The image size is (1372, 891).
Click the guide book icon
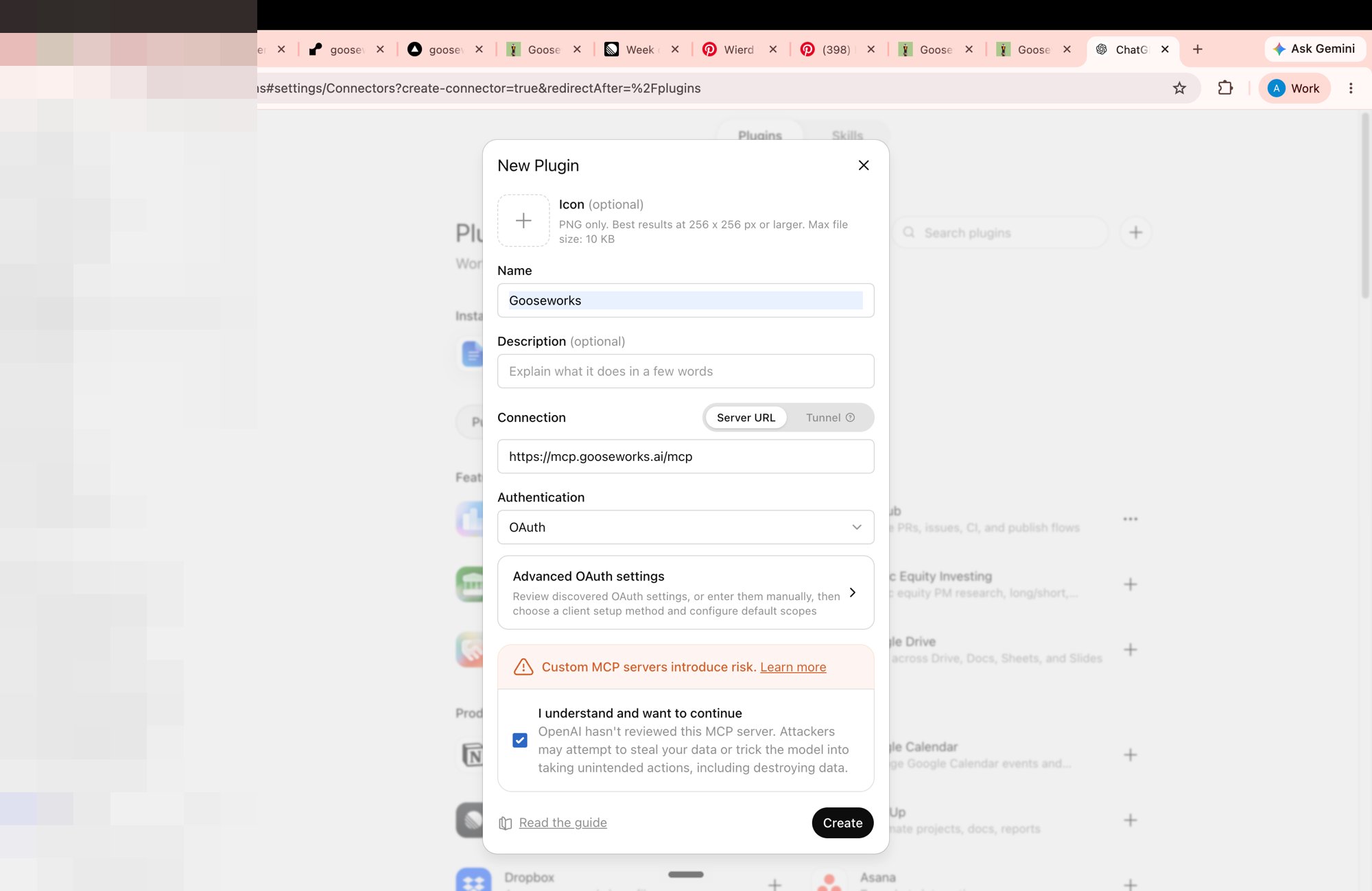click(x=506, y=823)
